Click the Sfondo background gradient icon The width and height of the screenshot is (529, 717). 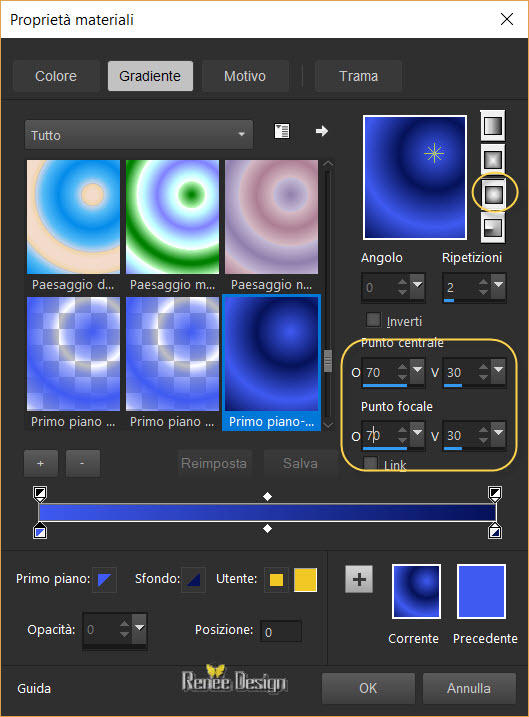coord(193,580)
